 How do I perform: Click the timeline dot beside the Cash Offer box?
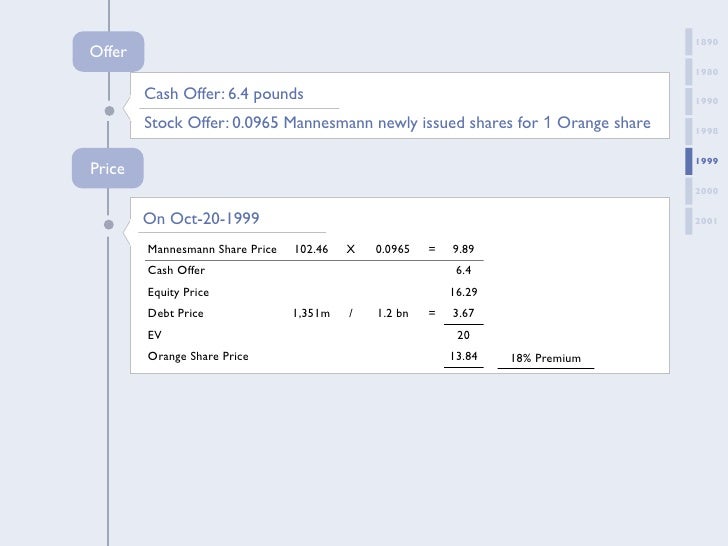tap(108, 110)
